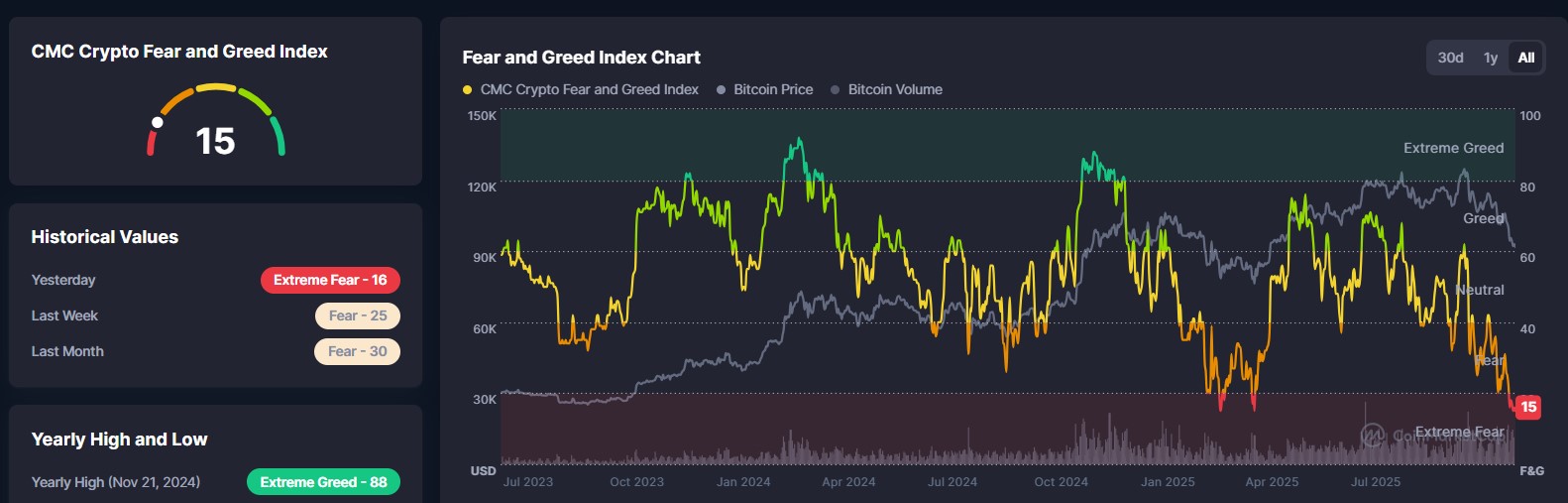This screenshot has width=1568, height=503.
Task: Click the Extreme Fear - 16 badge
Action: (330, 280)
